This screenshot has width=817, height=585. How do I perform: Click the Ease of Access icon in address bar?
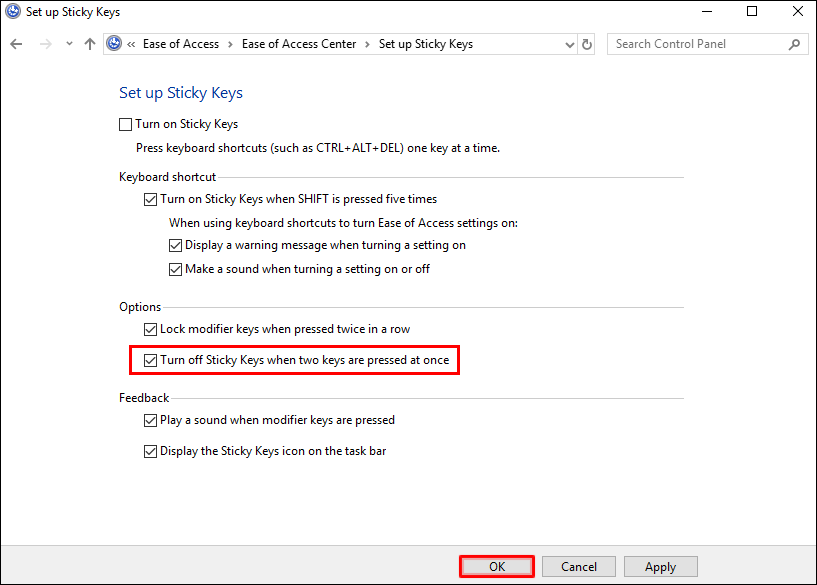pyautogui.click(x=114, y=44)
